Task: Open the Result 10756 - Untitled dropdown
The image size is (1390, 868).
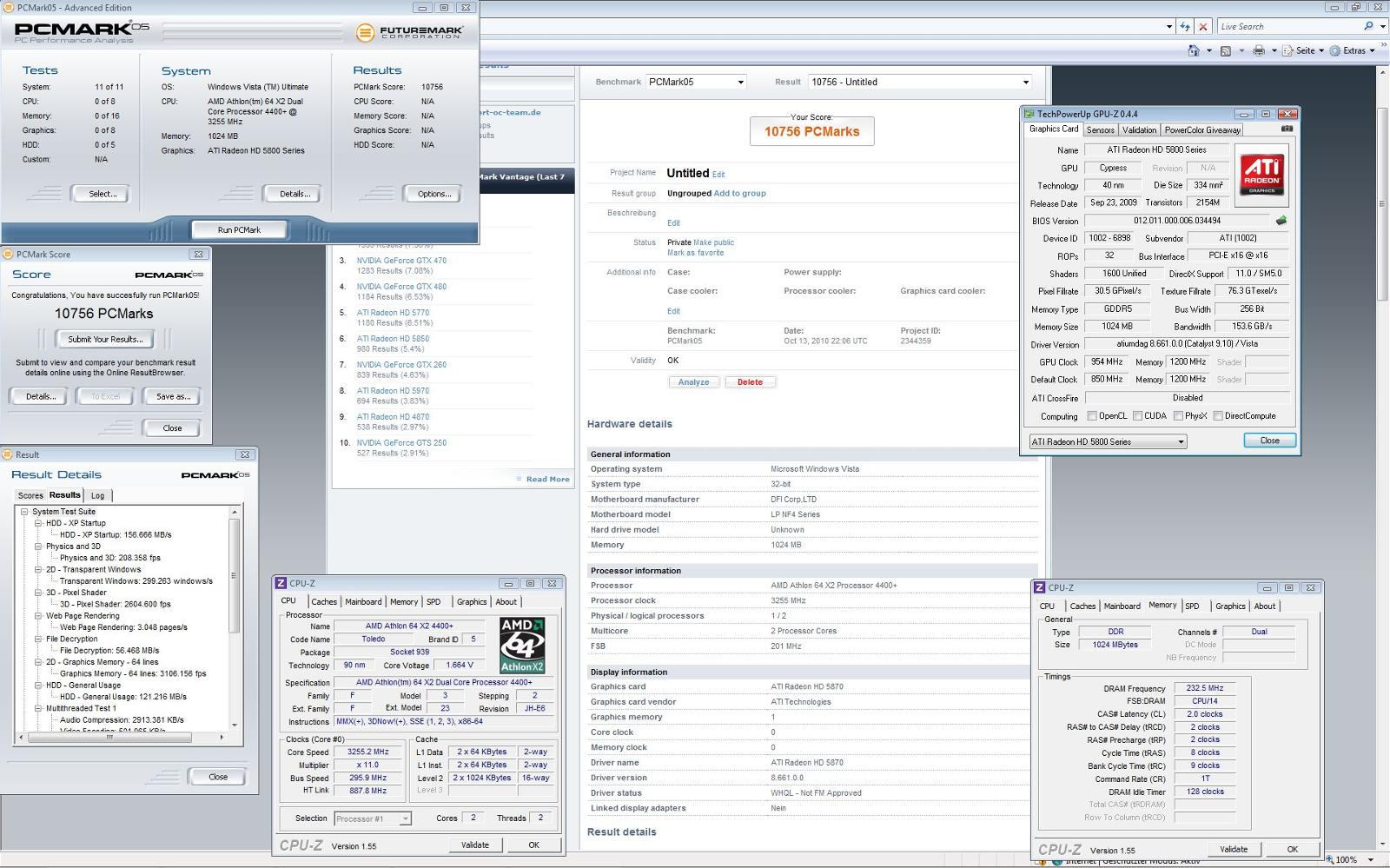Action: point(920,82)
